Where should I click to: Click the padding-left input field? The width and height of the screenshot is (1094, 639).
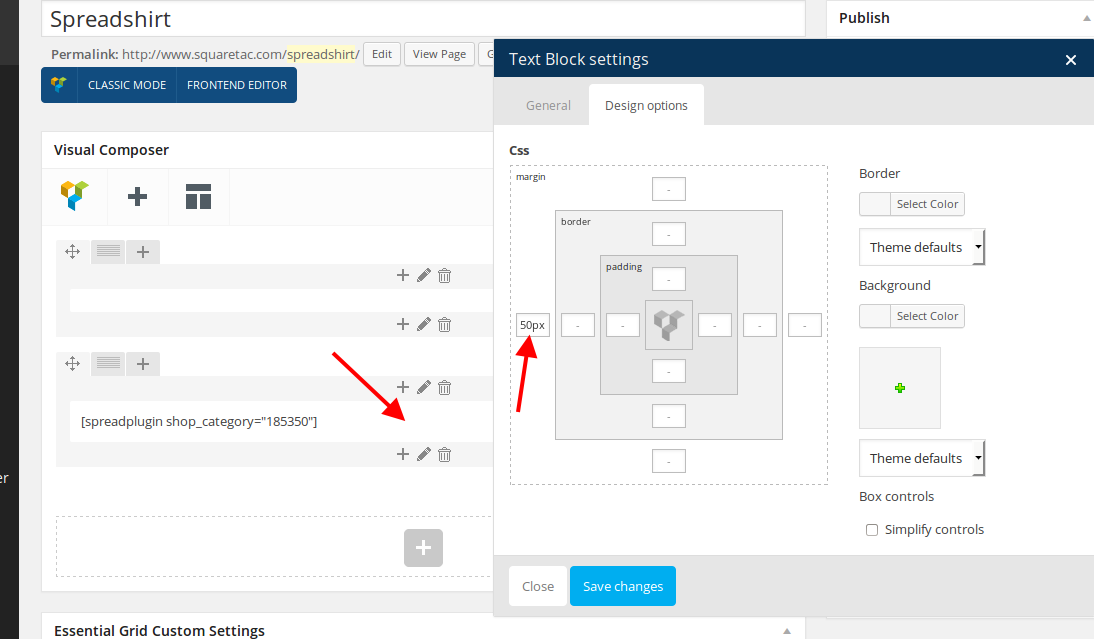coord(623,325)
